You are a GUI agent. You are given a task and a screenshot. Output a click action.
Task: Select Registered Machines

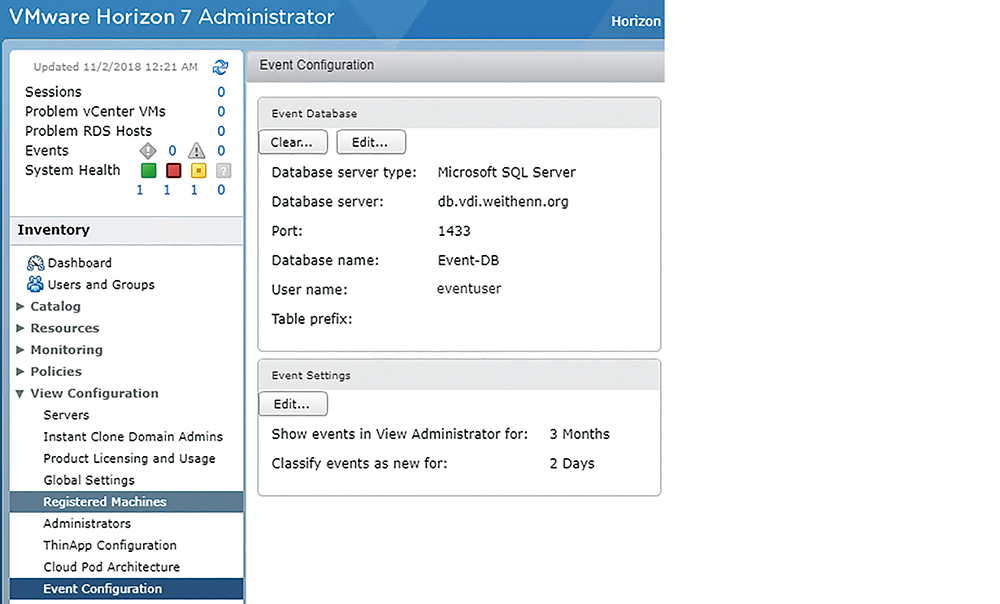[126, 502]
